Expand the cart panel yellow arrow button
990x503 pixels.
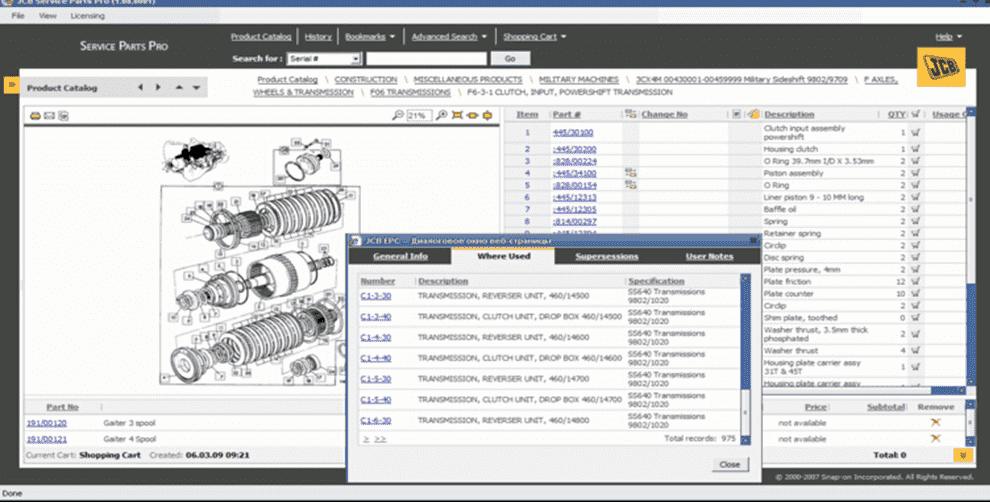963,455
